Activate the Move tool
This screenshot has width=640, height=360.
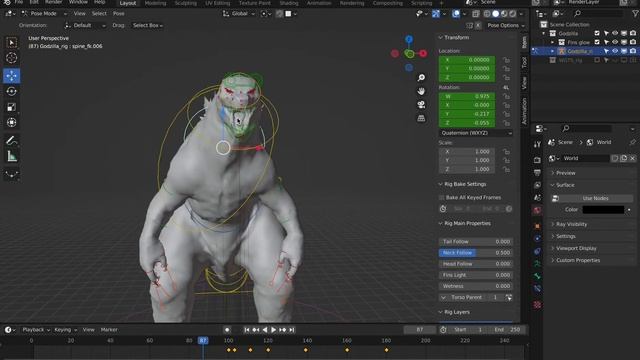click(11, 76)
